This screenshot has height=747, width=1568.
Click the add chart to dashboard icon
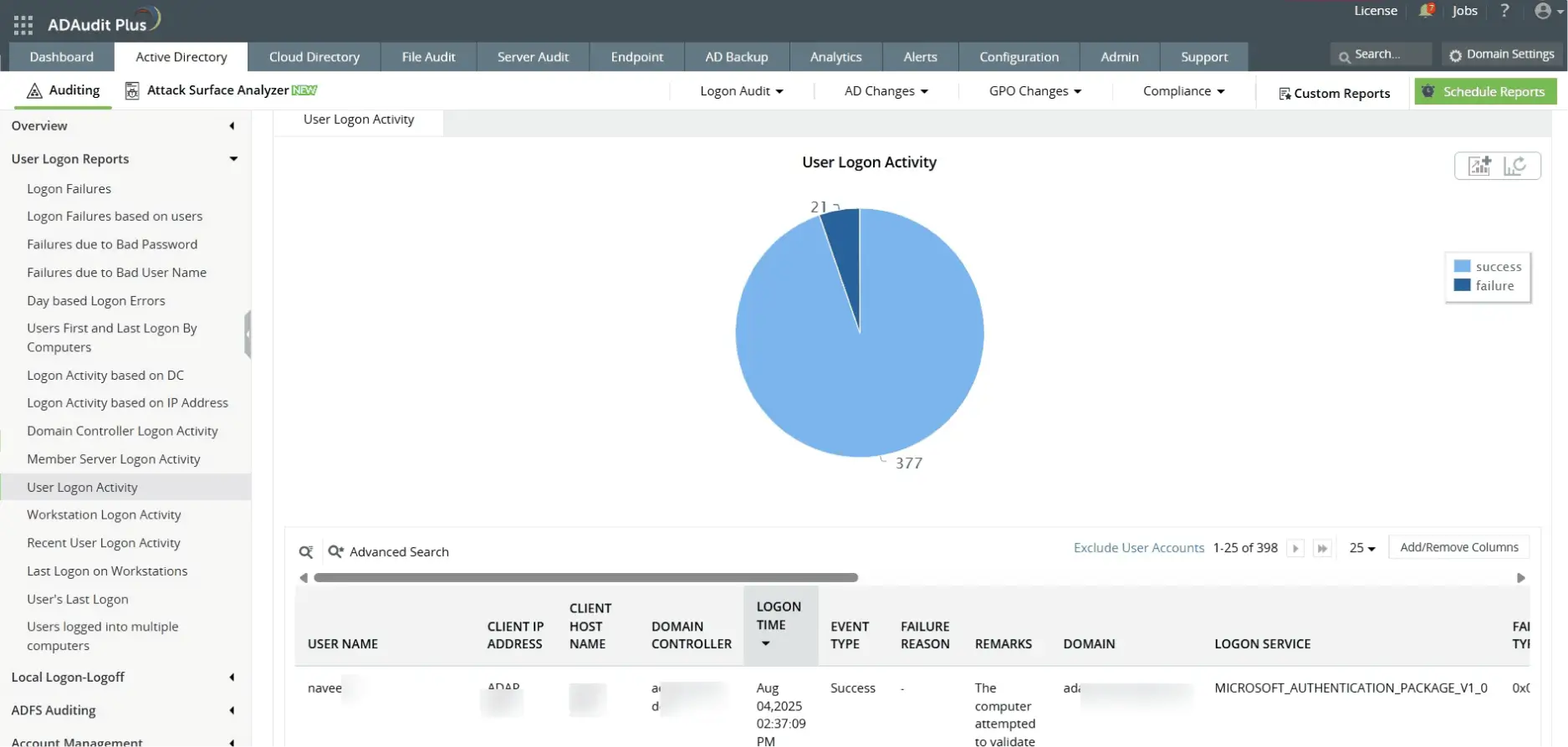1479,166
